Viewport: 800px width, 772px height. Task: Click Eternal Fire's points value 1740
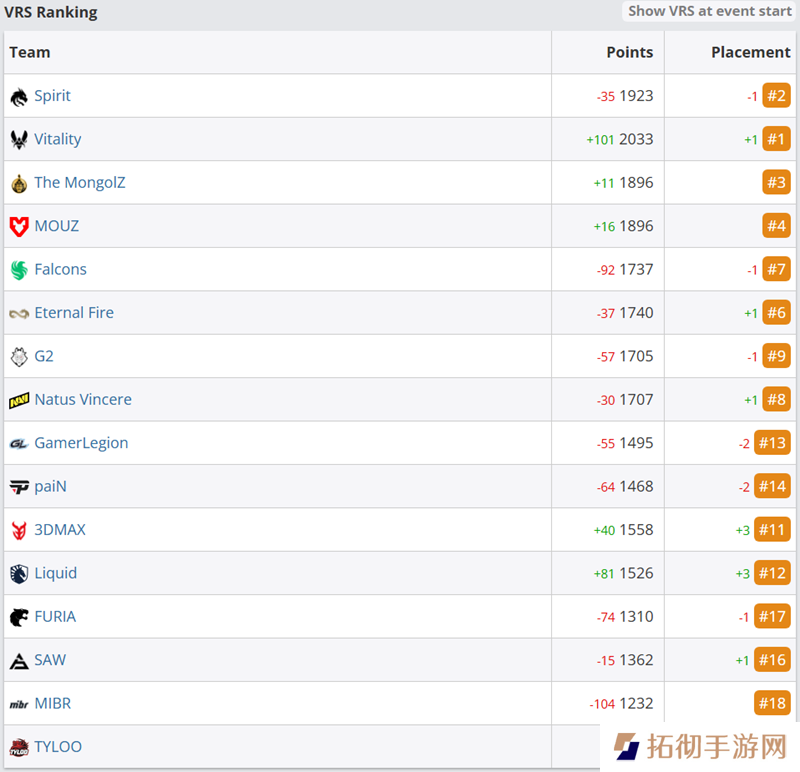(636, 312)
